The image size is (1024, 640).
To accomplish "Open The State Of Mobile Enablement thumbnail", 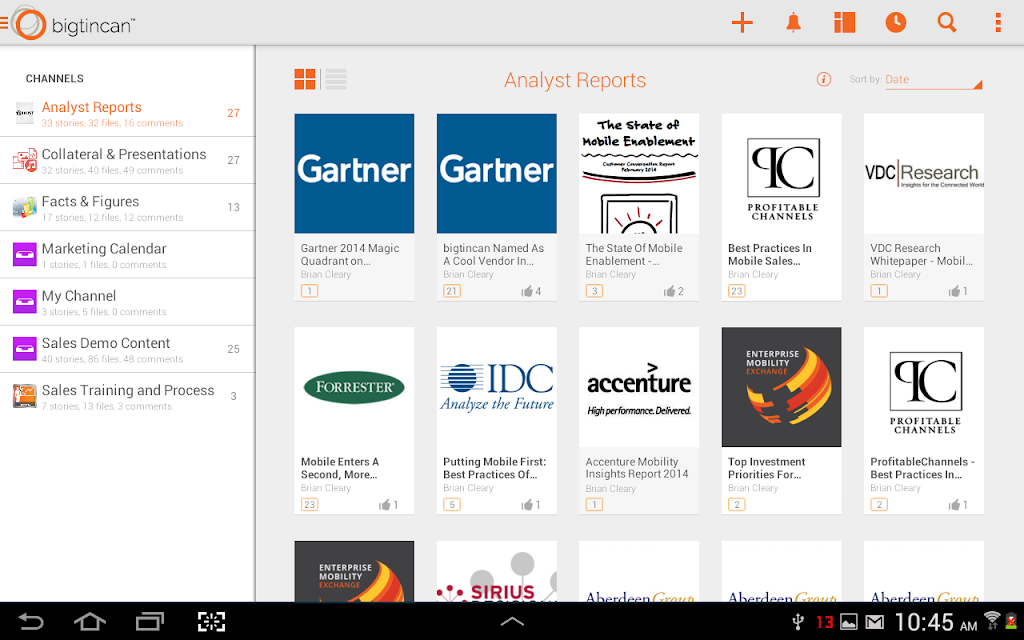I will 639,173.
